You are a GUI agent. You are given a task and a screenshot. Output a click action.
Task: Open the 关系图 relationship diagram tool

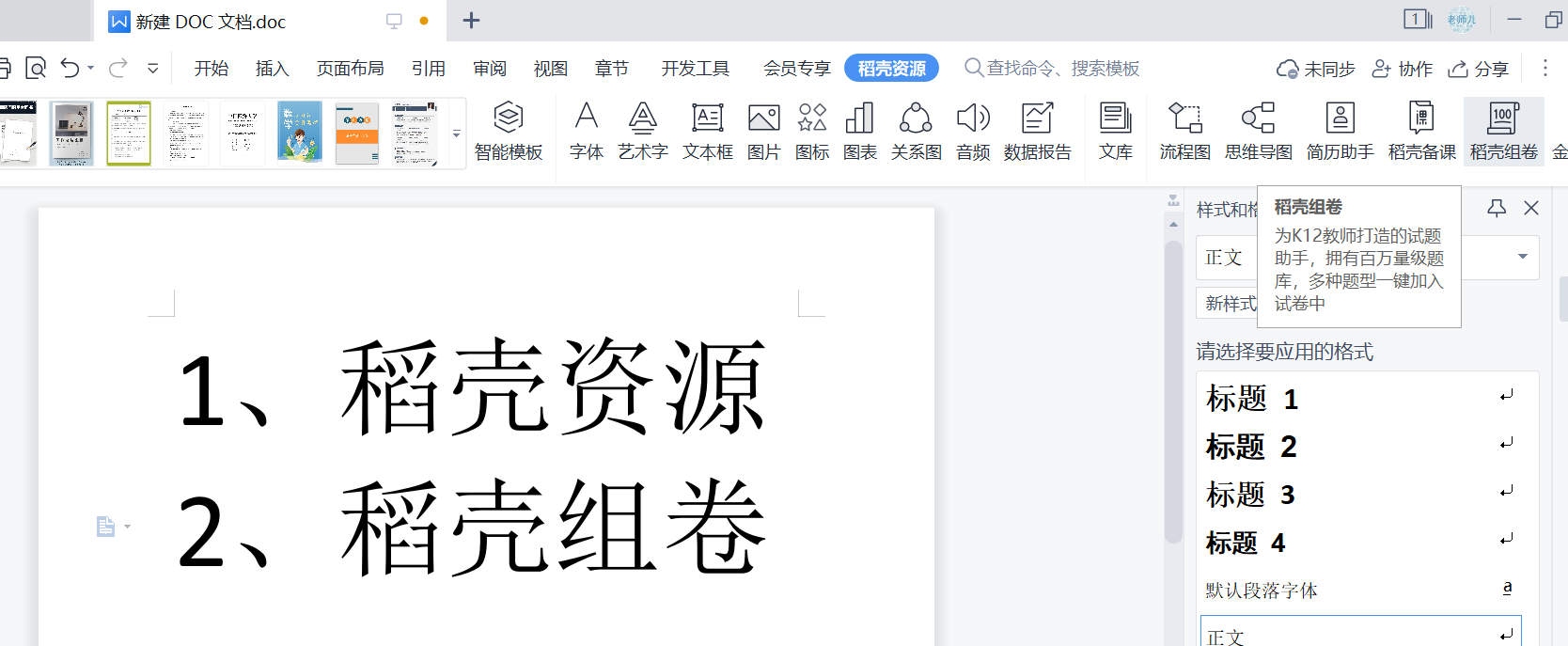click(x=916, y=132)
